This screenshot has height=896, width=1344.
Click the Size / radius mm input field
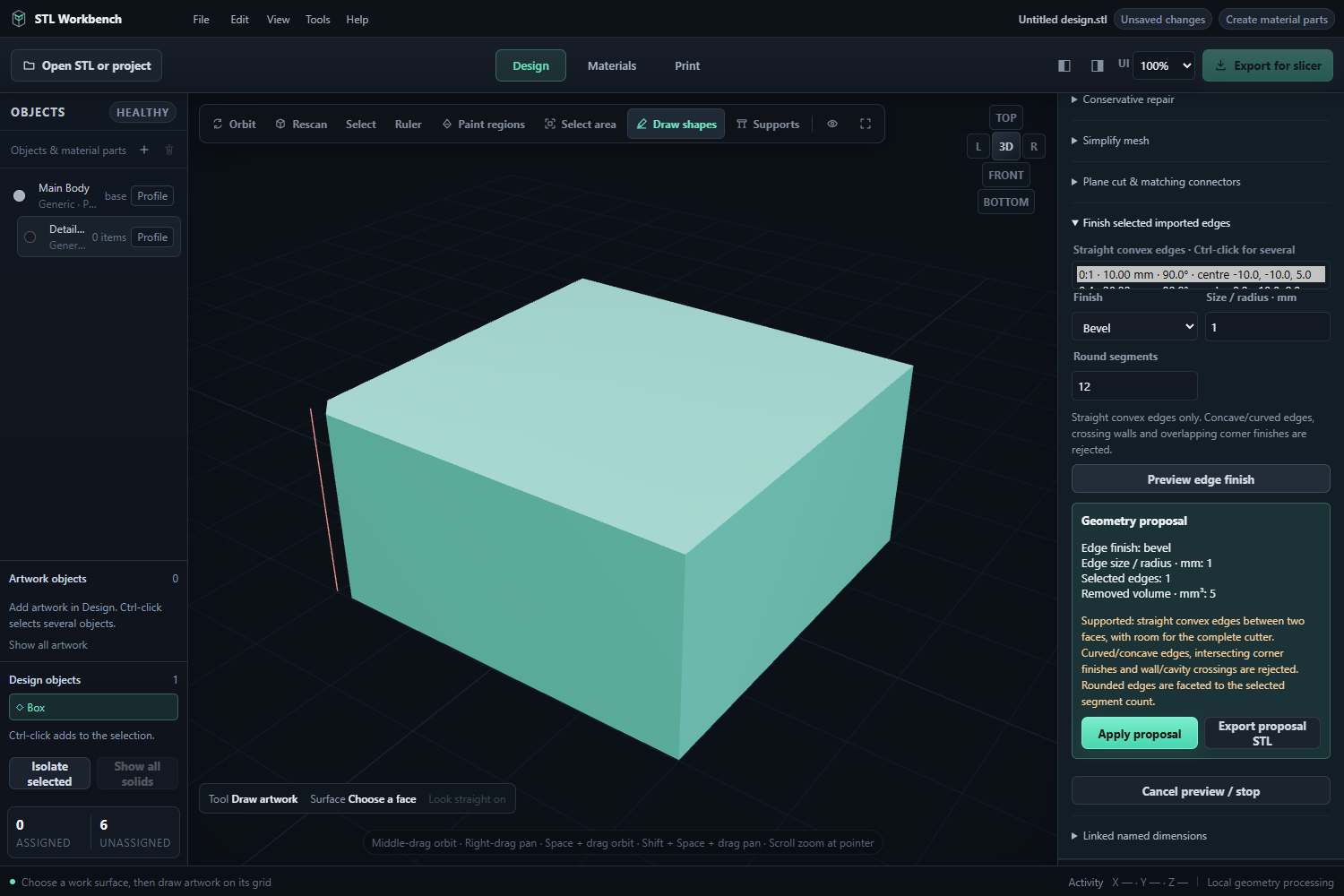[x=1267, y=327]
